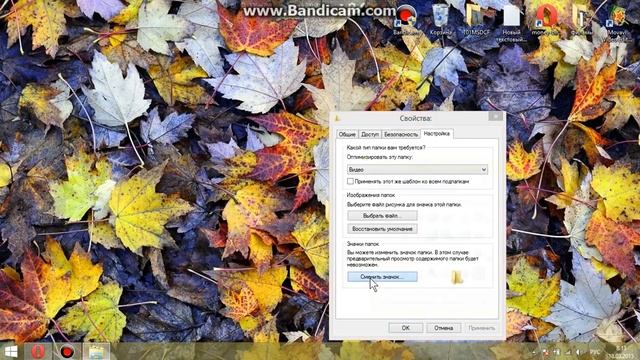Screen dimensions: 640x360
Task: Enable 'Применять этот же шаблон' checkbox
Action: pyautogui.click(x=350, y=181)
